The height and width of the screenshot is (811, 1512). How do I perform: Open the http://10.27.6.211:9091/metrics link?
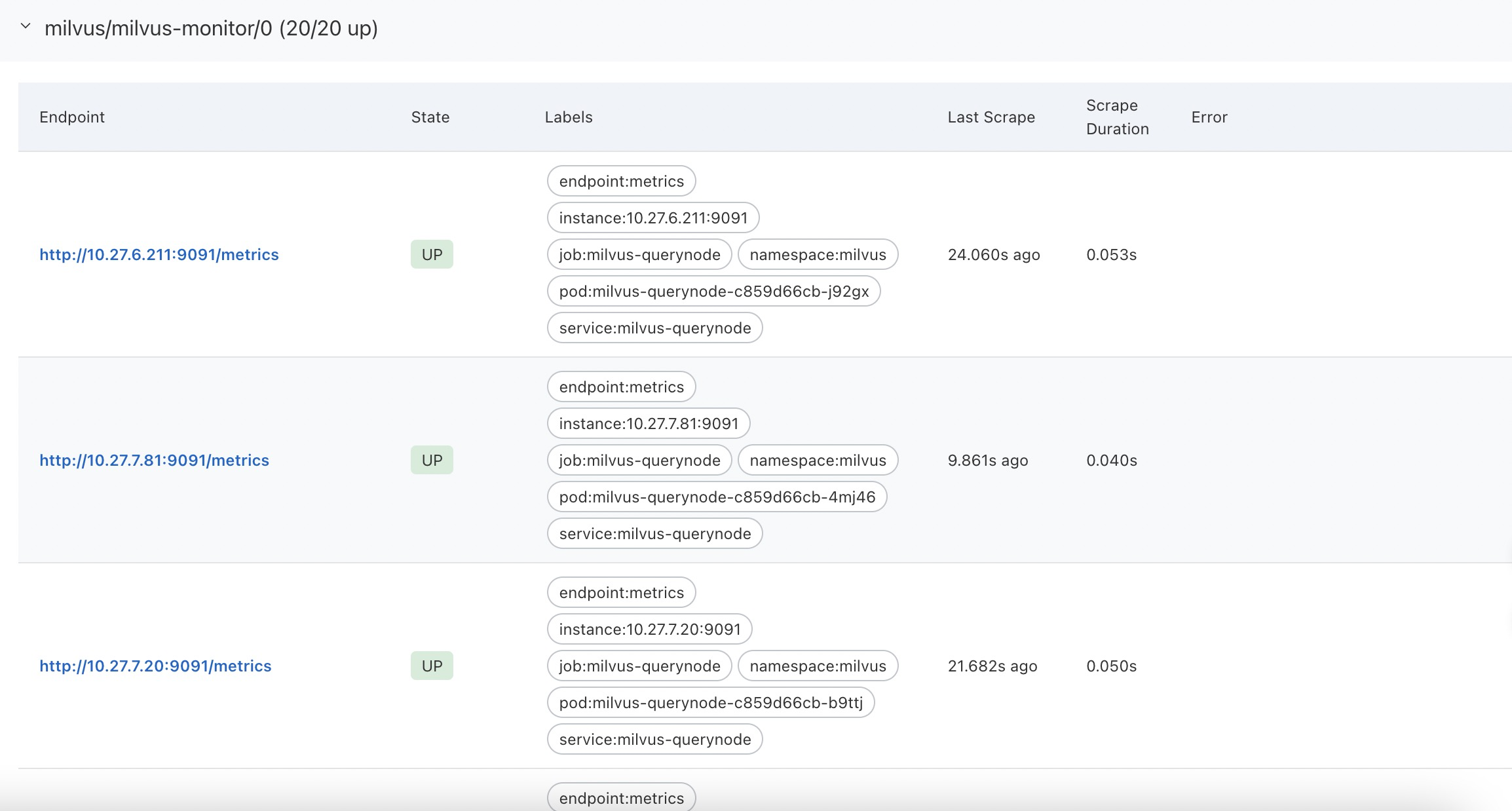pos(159,255)
